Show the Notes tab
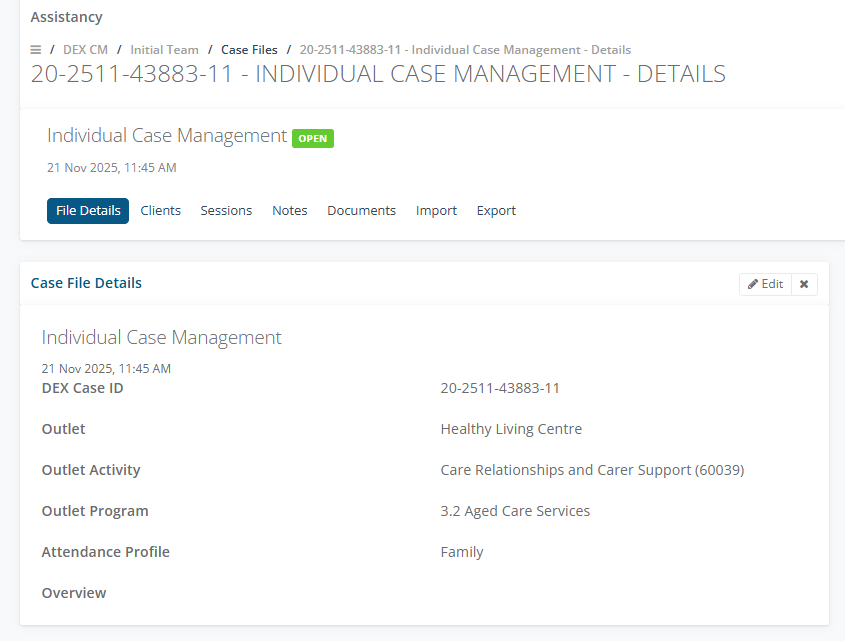The width and height of the screenshot is (845, 641). coord(290,211)
